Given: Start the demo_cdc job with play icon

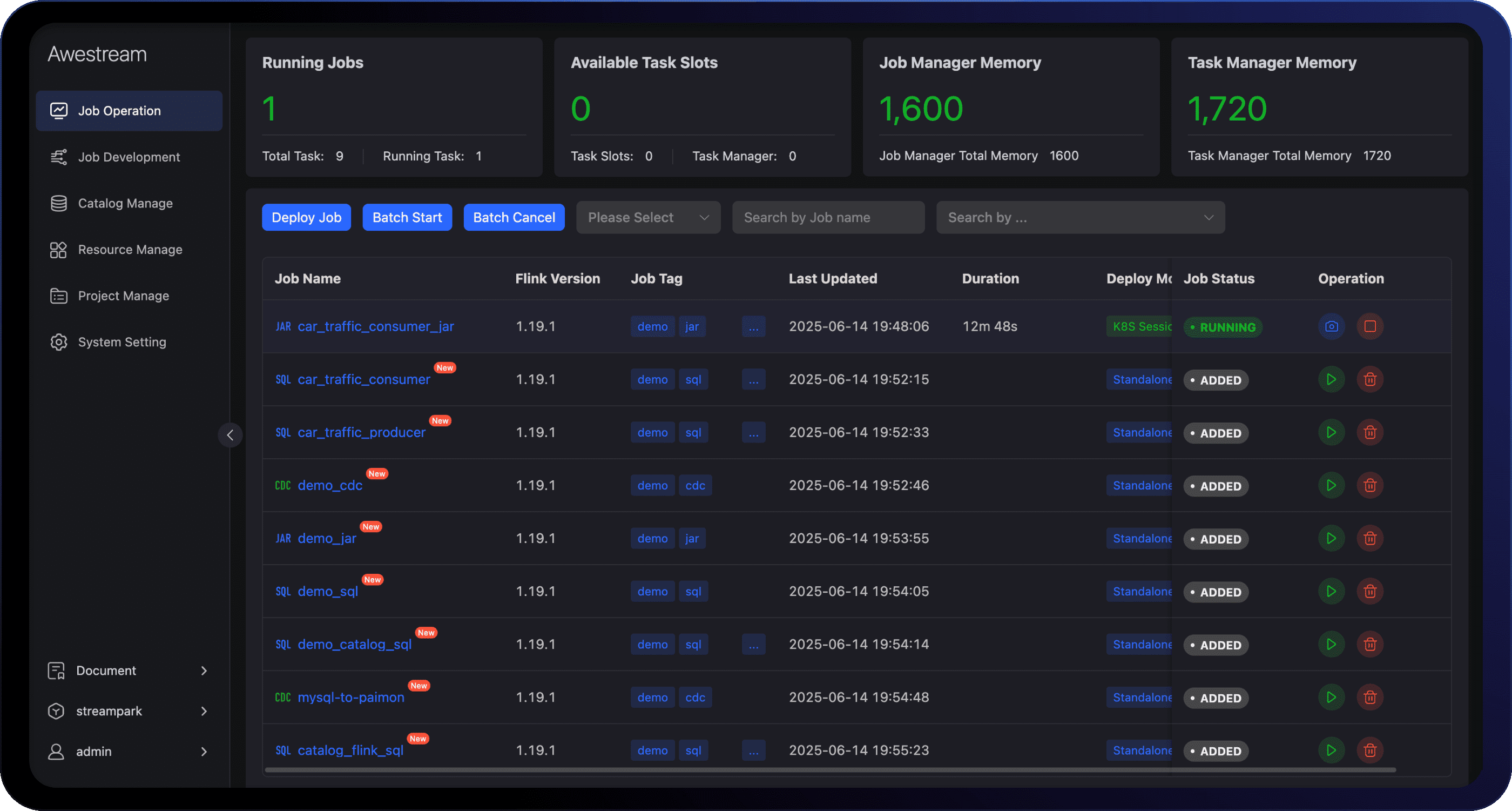Looking at the screenshot, I should (1331, 485).
